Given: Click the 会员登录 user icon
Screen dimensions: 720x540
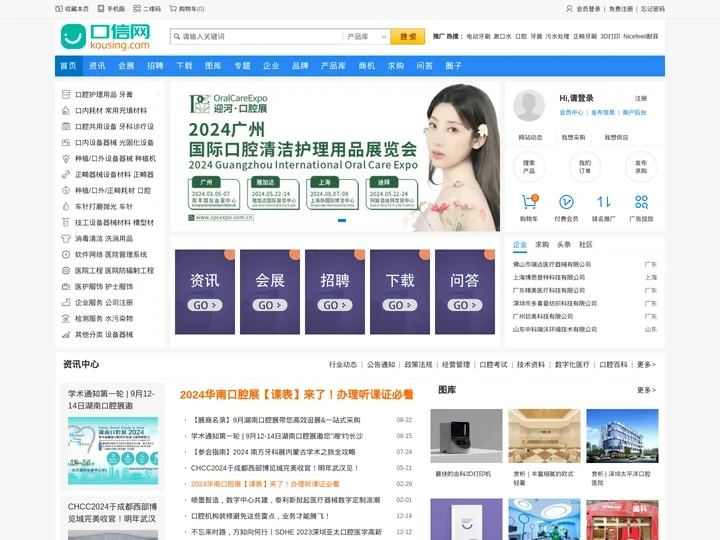Looking at the screenshot, I should click(x=569, y=9).
